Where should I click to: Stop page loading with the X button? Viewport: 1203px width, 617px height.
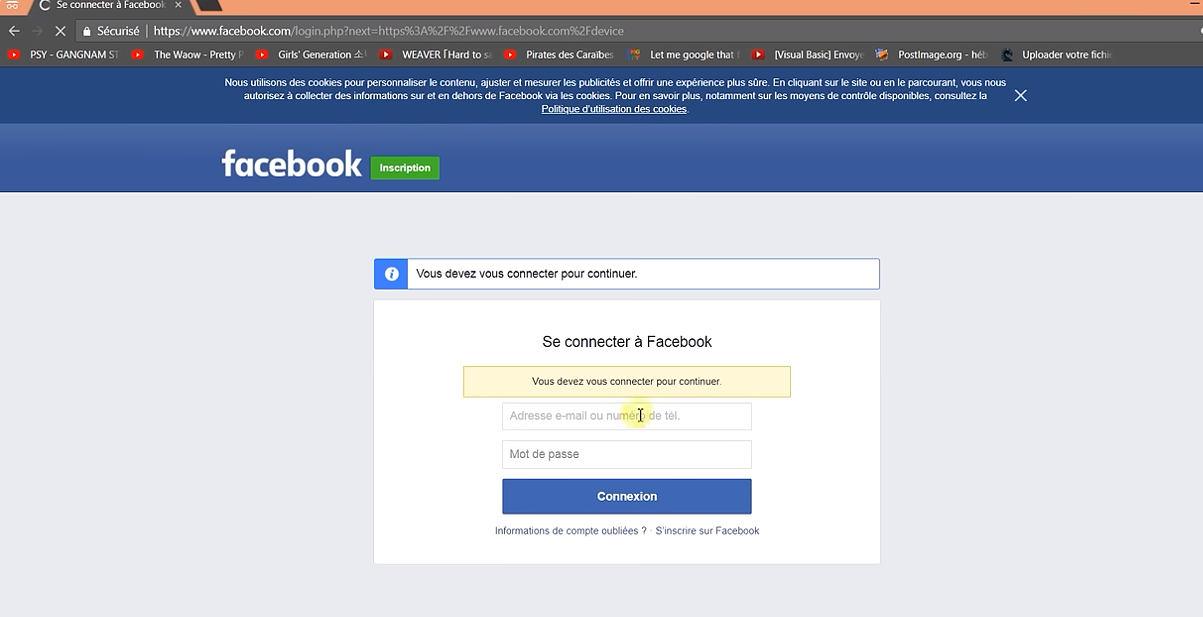pyautogui.click(x=60, y=31)
